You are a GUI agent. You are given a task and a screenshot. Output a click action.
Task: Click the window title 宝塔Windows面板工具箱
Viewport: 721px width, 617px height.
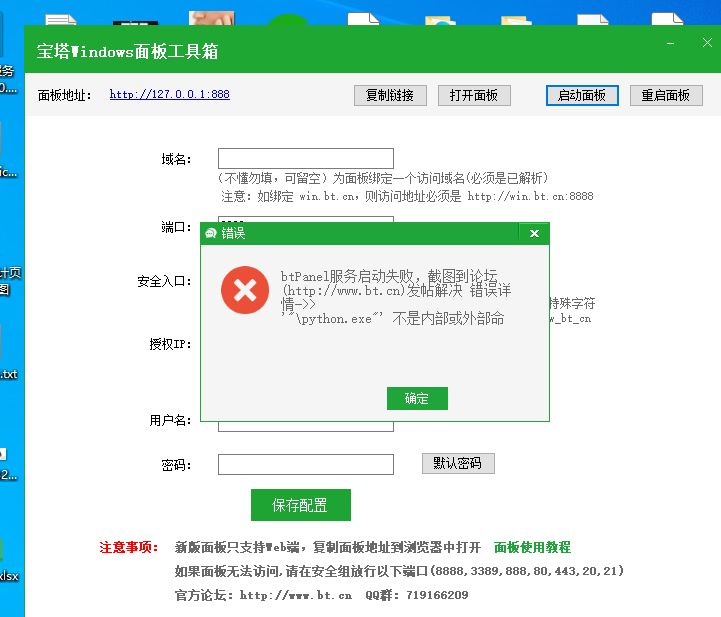click(127, 51)
